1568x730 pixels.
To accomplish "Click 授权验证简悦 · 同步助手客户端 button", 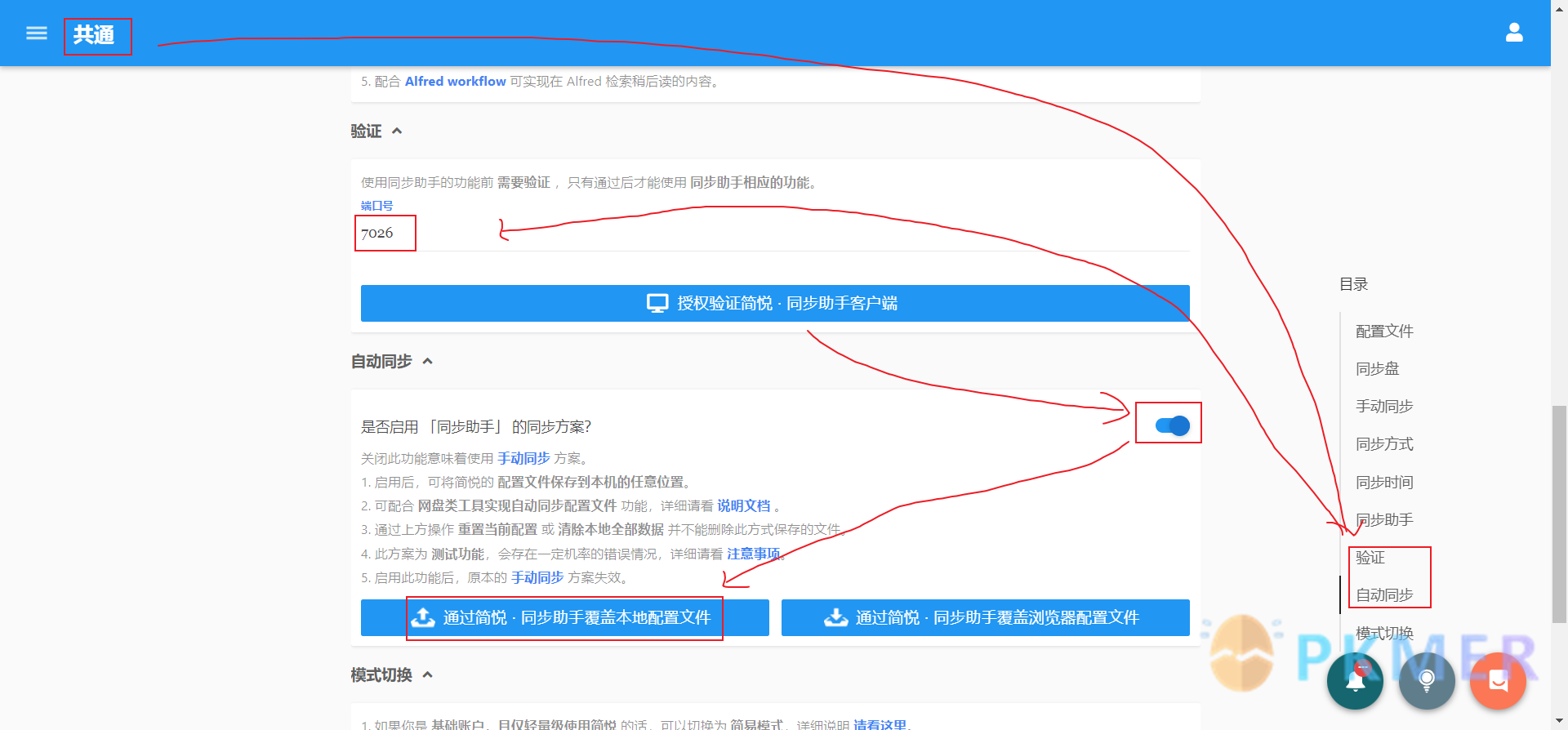I will pos(774,303).
